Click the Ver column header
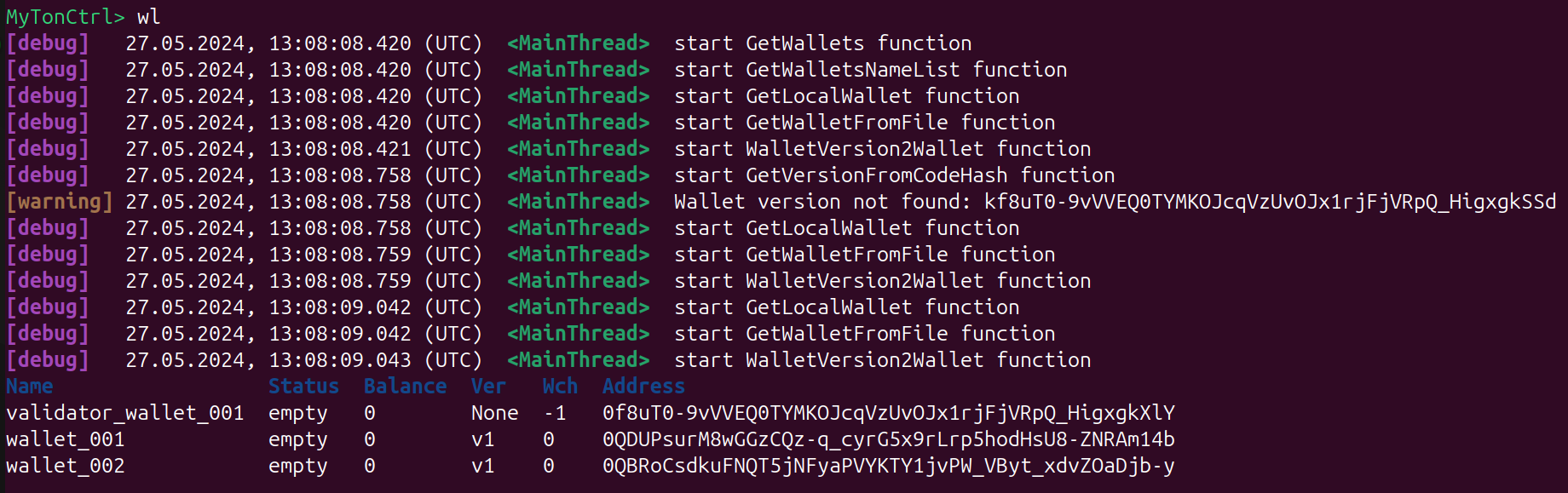Image resolution: width=1568 pixels, height=493 pixels. coord(488,387)
